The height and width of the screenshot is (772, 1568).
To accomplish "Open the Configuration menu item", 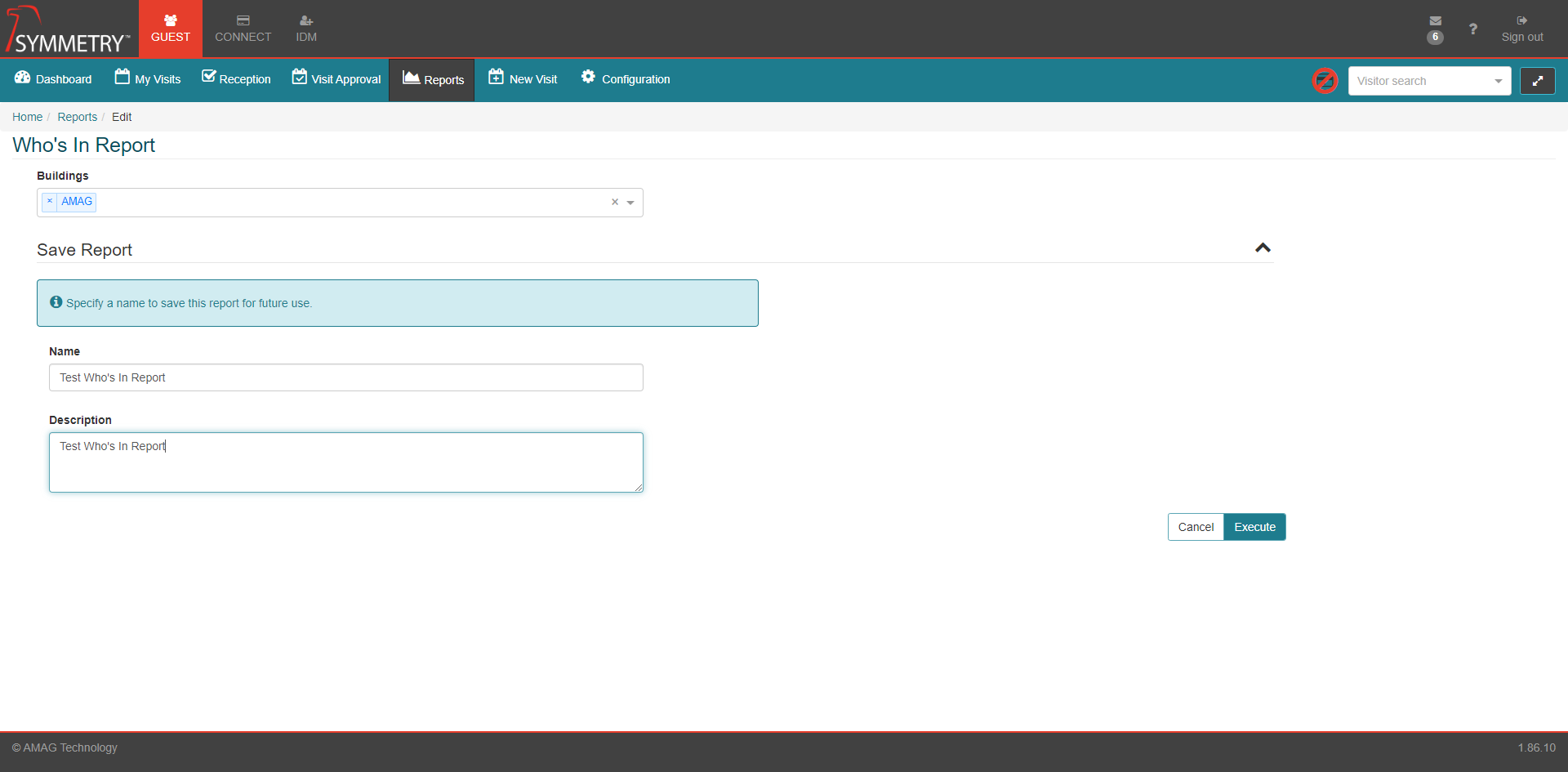I will [x=625, y=79].
